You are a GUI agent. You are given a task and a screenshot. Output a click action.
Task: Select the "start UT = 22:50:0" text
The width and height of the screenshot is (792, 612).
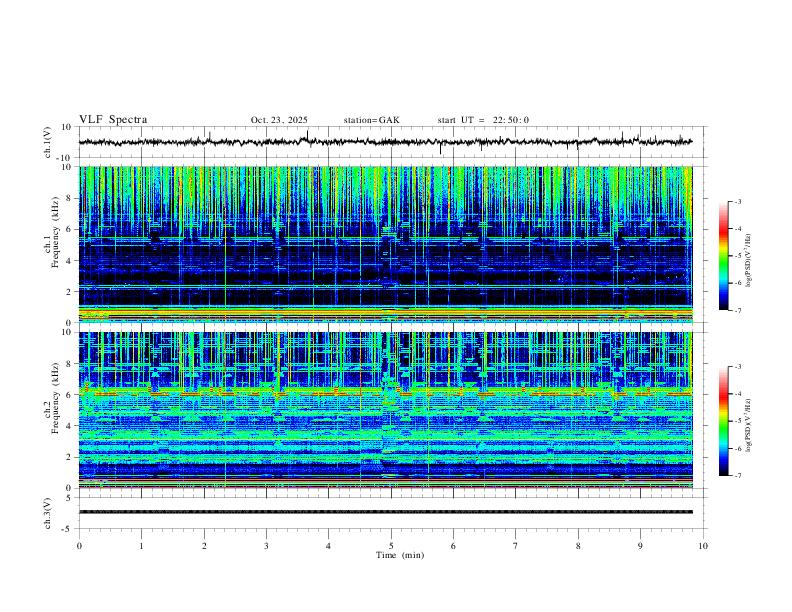tap(483, 120)
